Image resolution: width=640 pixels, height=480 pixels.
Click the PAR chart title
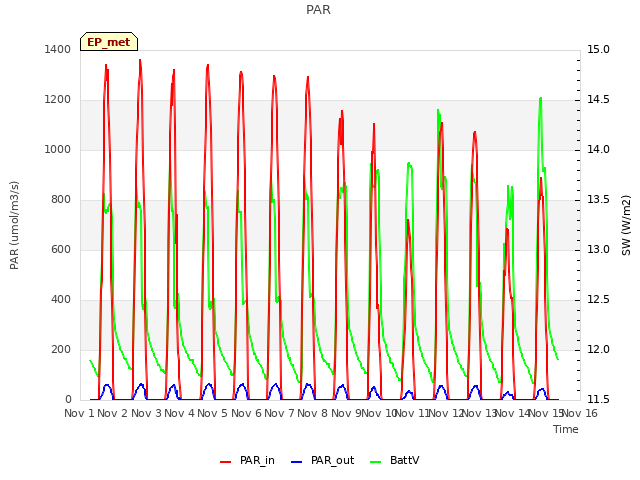pyautogui.click(x=318, y=9)
